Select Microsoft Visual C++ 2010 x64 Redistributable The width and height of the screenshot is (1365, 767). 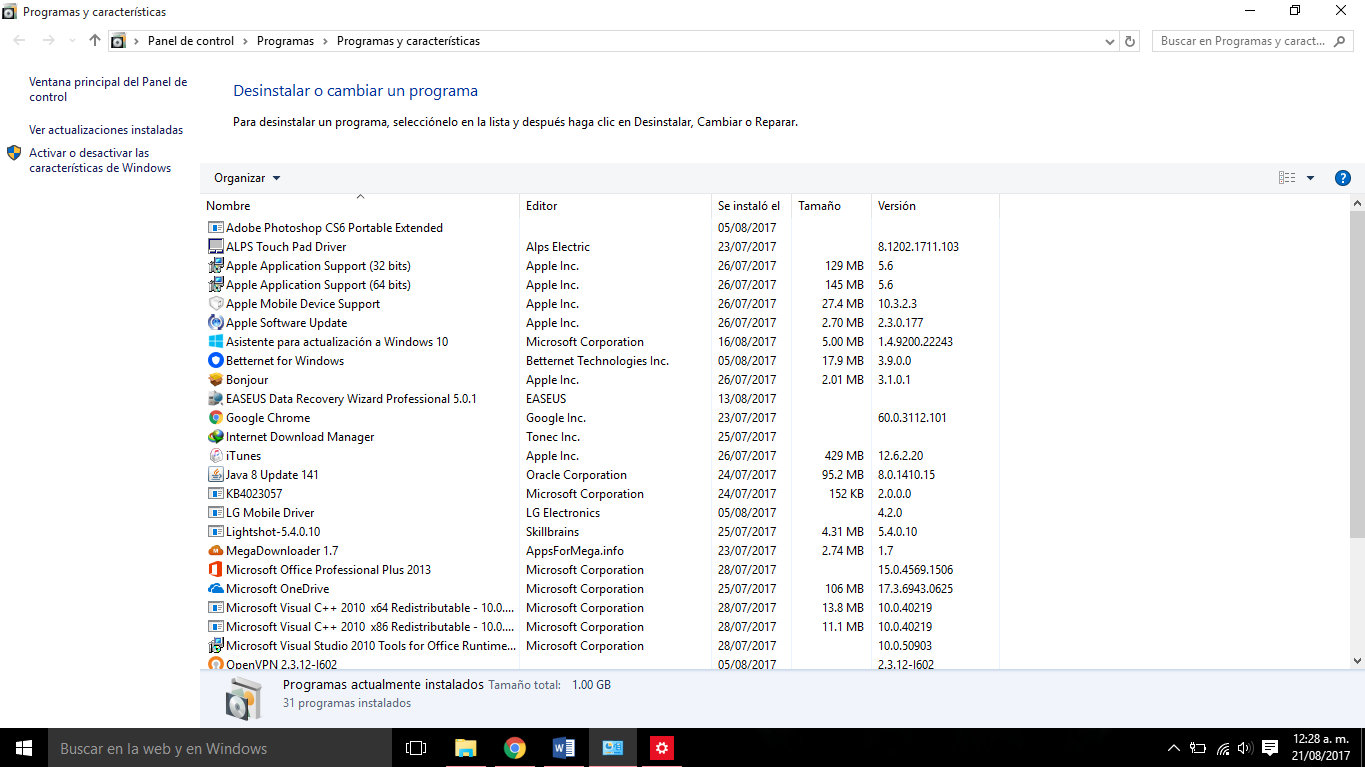[x=370, y=608]
